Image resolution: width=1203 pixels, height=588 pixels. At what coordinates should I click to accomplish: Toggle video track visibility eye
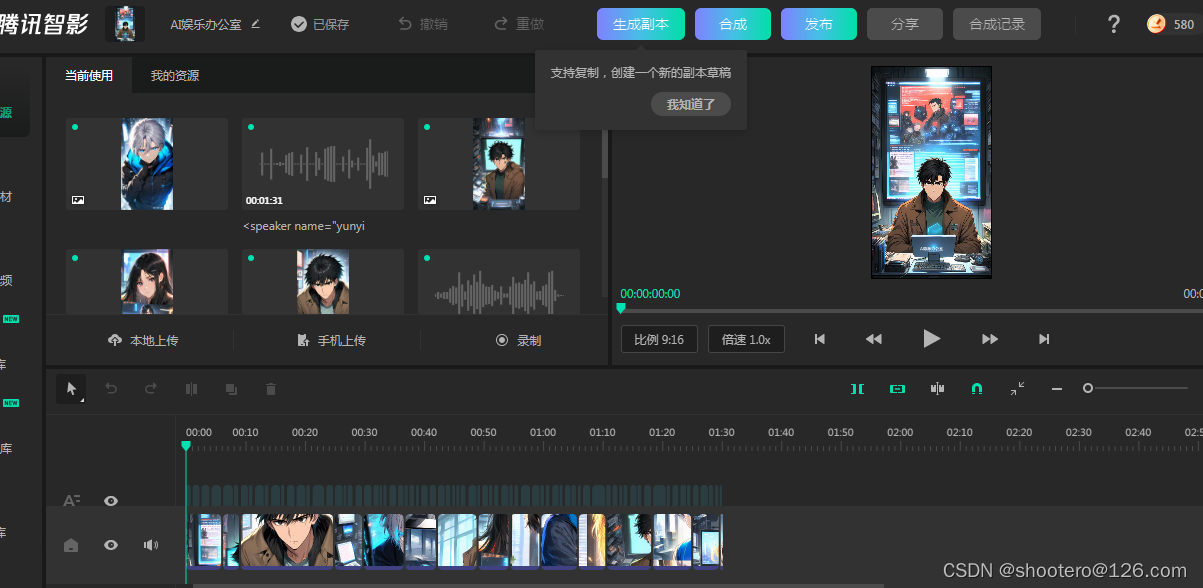coord(111,545)
